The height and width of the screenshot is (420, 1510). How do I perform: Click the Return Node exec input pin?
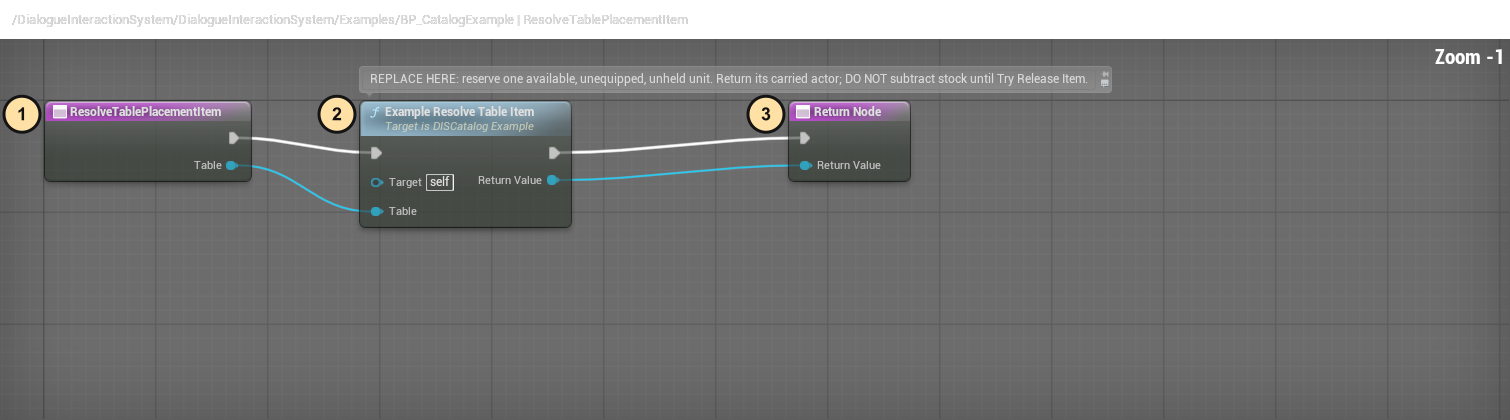coord(805,138)
